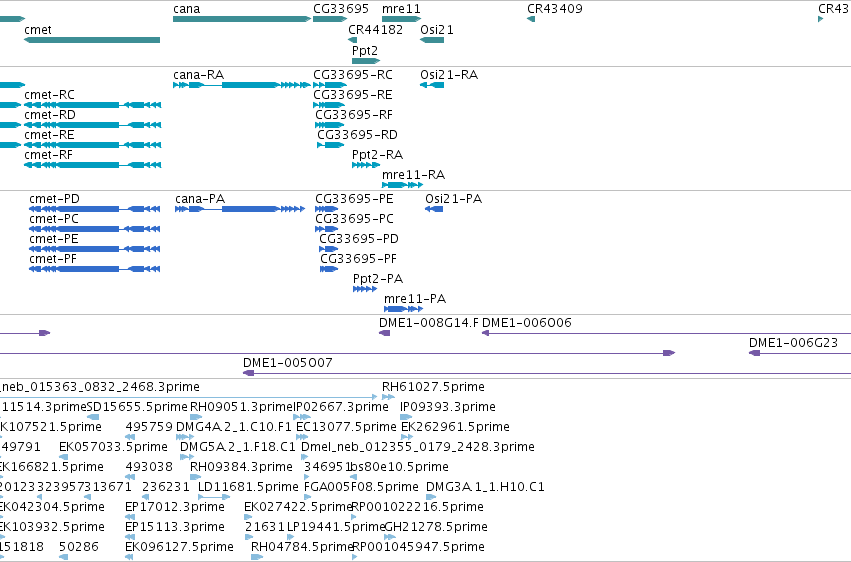Select the DMG4A.2_1.C10.F1 label
Viewport: 851px width, 562px height.
(x=234, y=427)
